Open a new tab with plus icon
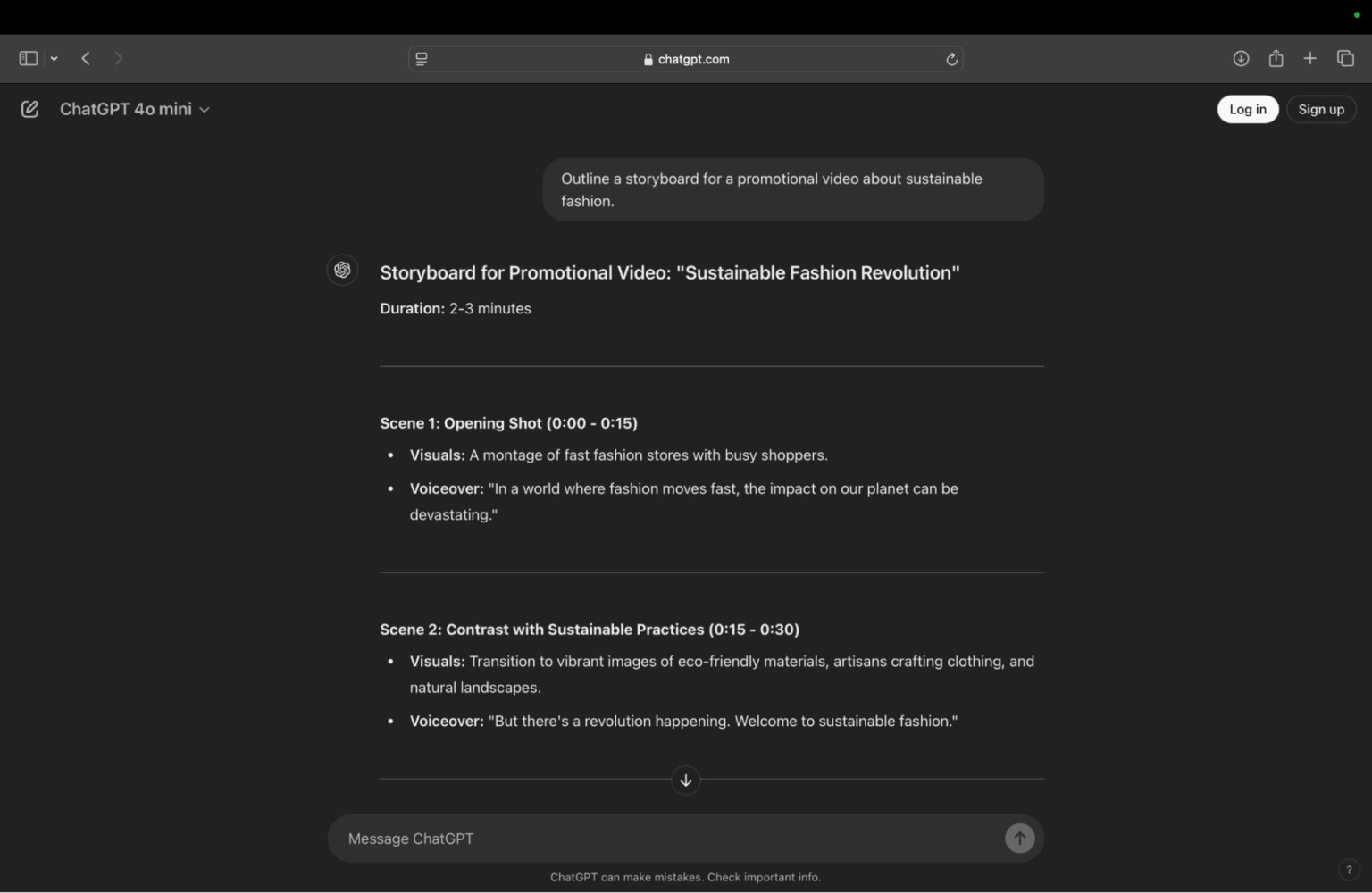This screenshot has width=1372, height=893. (x=1309, y=58)
